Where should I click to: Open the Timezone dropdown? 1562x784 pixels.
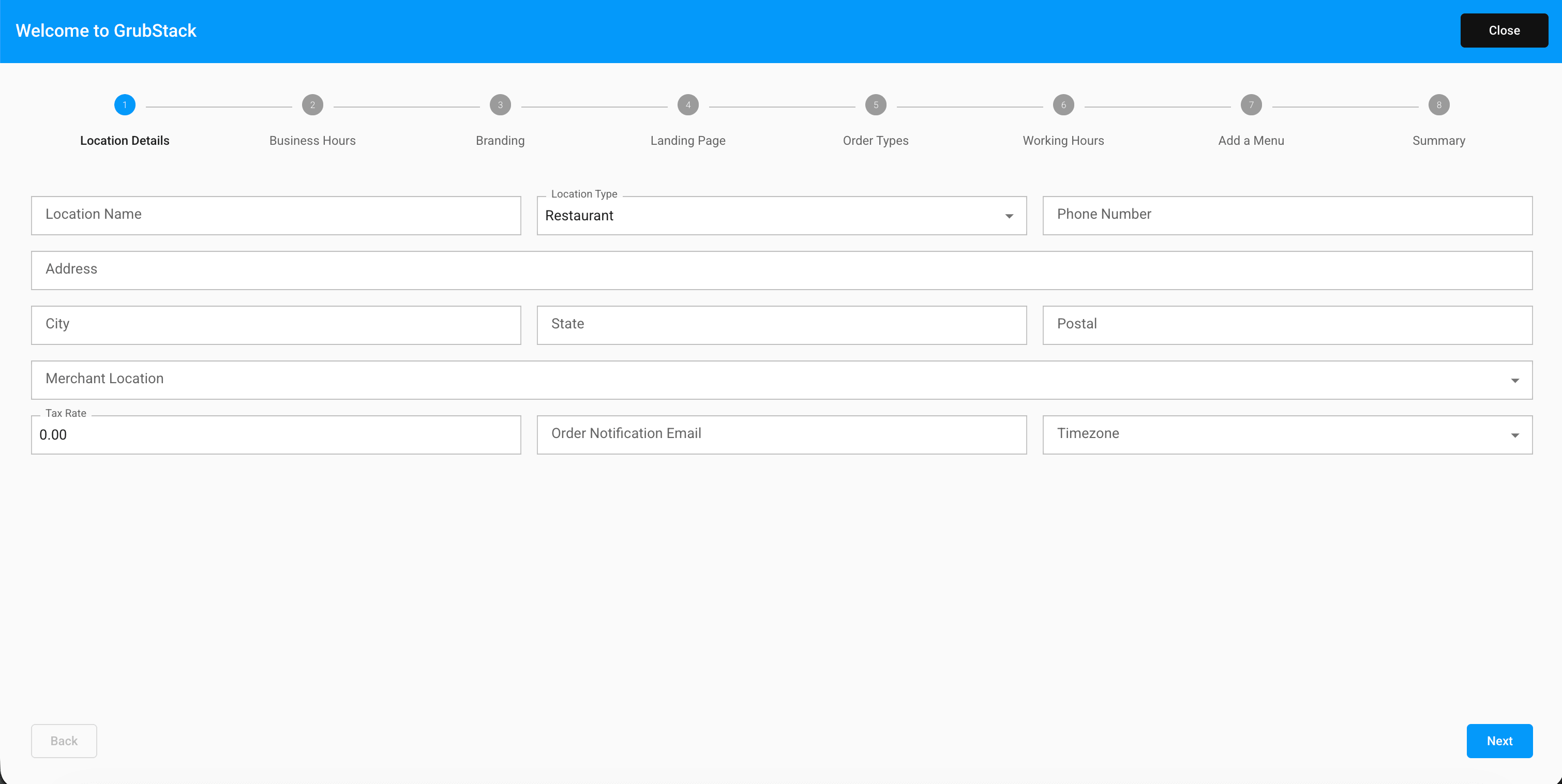tap(1287, 435)
